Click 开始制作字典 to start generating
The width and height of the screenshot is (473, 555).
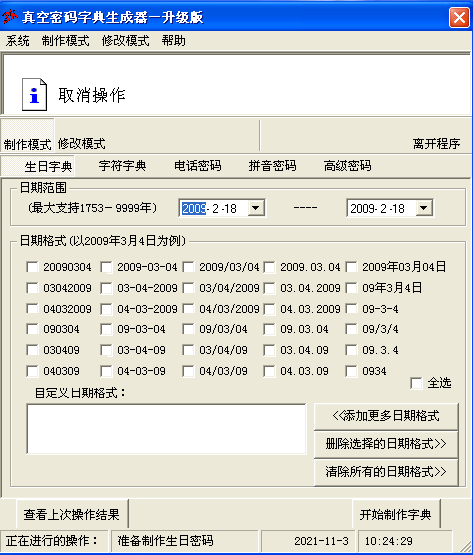tap(396, 514)
